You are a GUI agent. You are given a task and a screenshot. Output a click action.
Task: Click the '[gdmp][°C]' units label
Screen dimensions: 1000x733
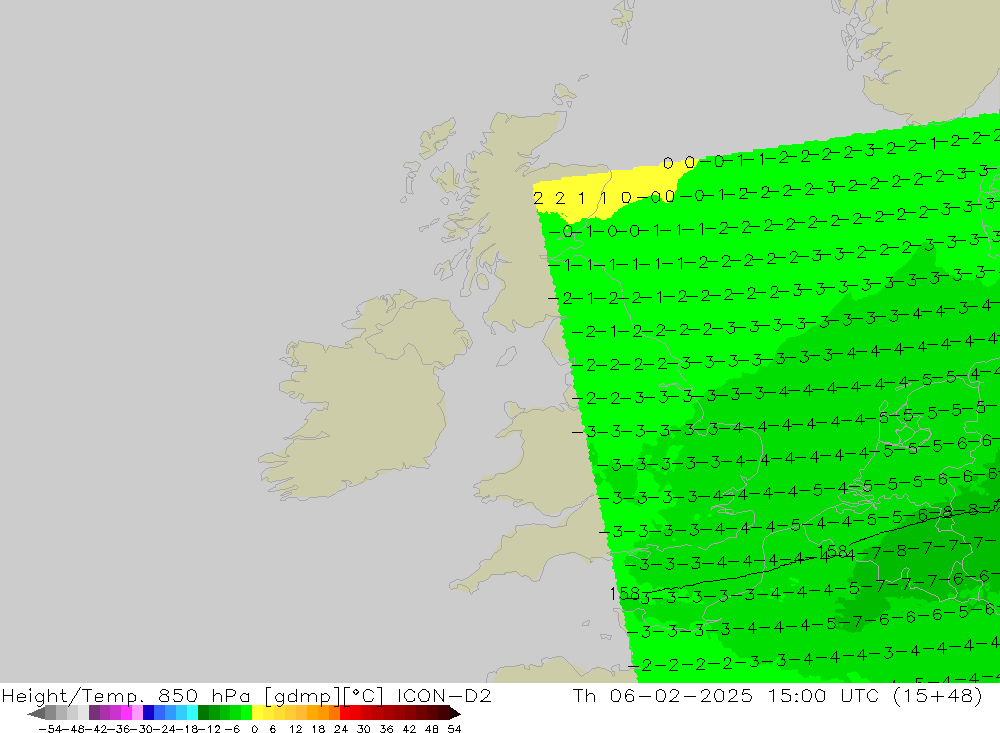coord(323,695)
